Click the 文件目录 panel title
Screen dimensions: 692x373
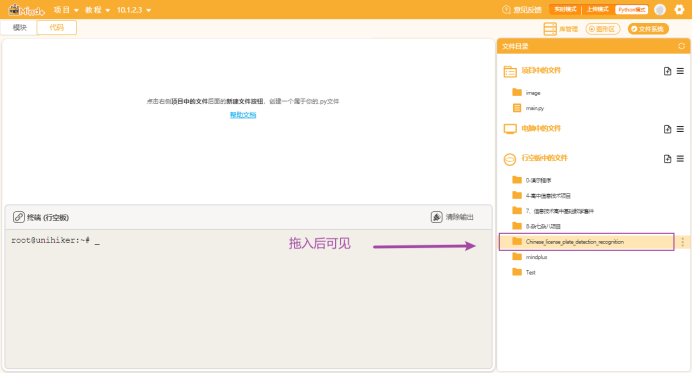coord(515,46)
